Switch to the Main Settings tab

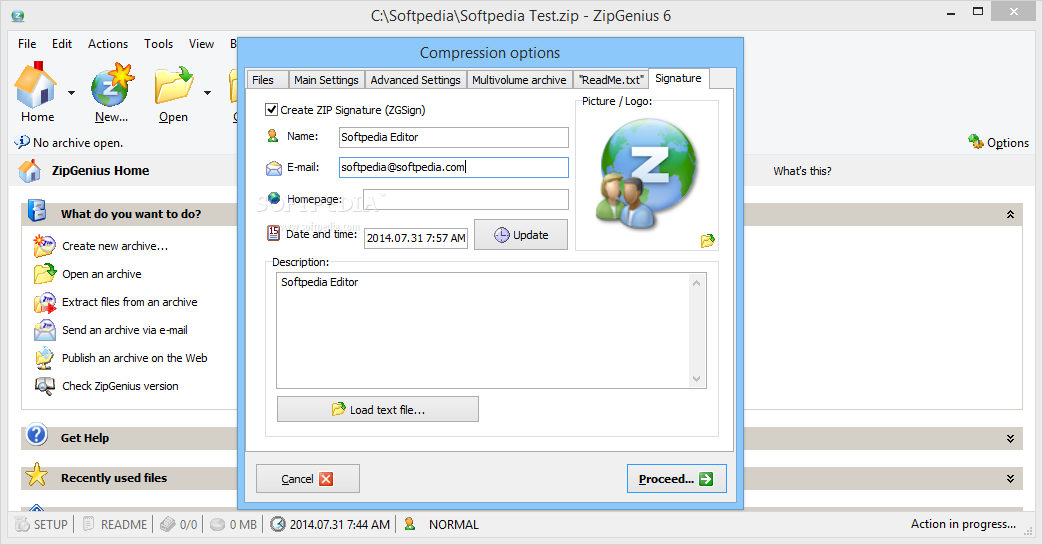(327, 80)
